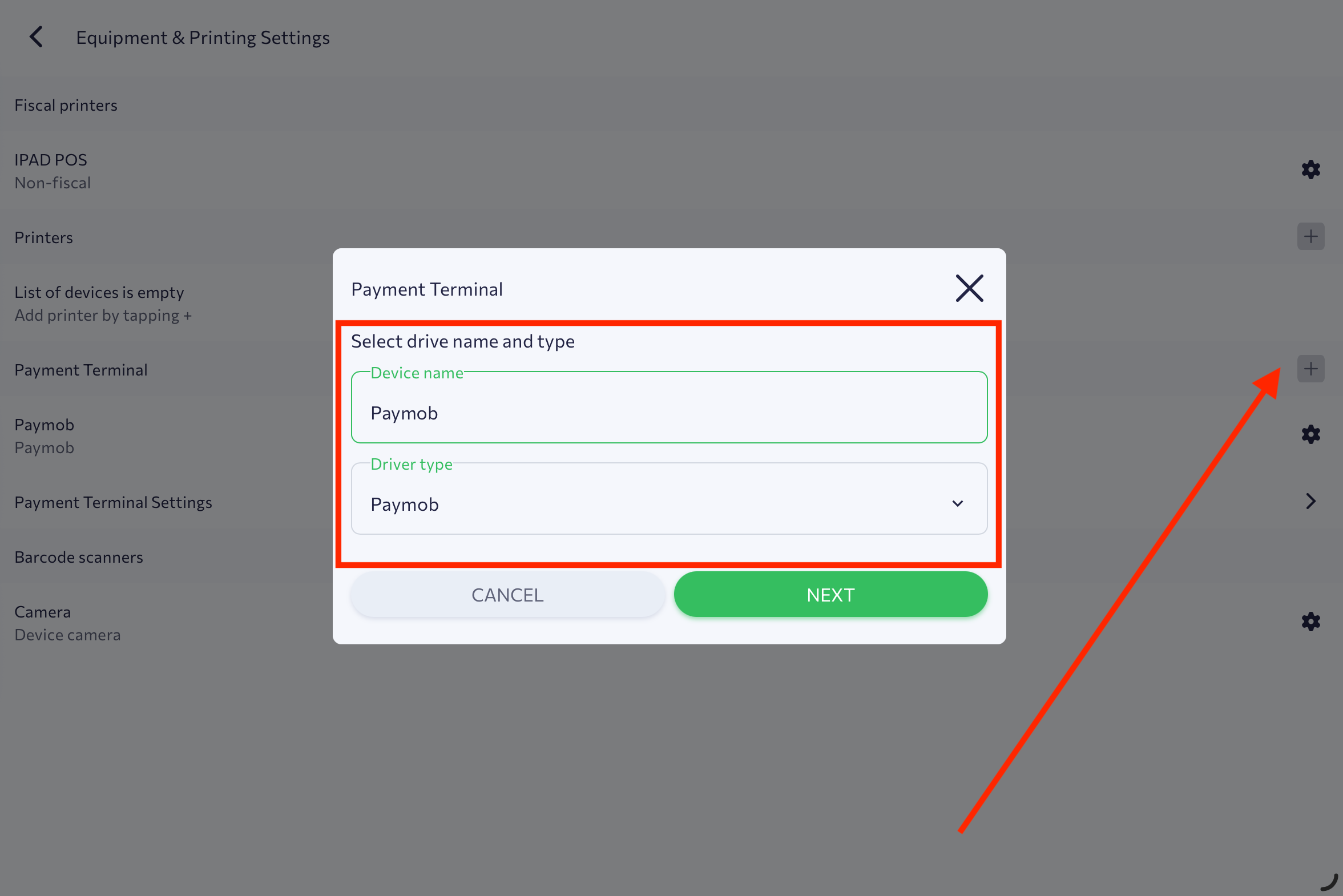The height and width of the screenshot is (896, 1343).
Task: Expand Payment Terminal Settings chevron
Action: click(x=1310, y=502)
